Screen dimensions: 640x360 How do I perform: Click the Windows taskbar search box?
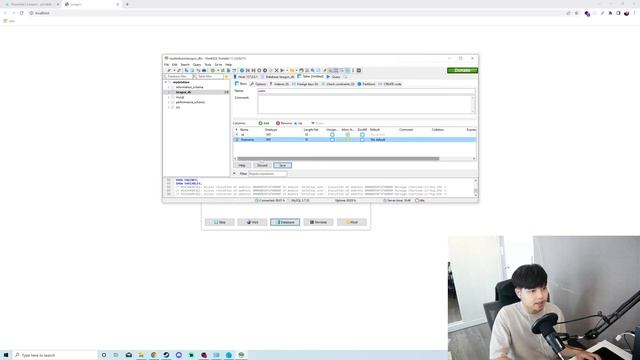tap(55, 355)
